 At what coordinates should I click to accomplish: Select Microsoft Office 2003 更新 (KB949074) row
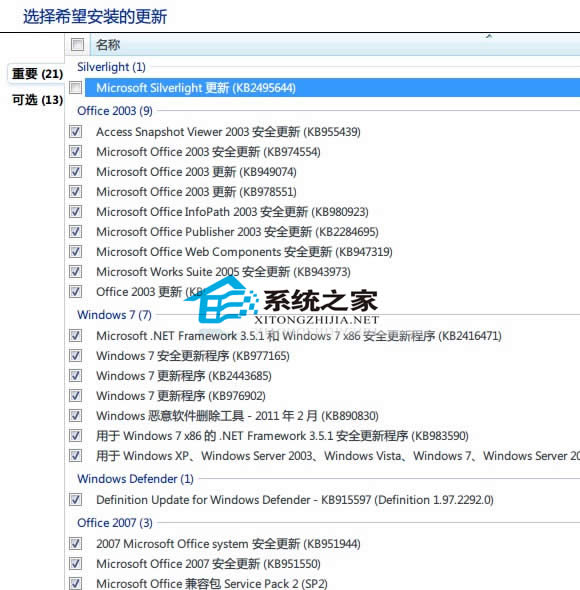(196, 172)
